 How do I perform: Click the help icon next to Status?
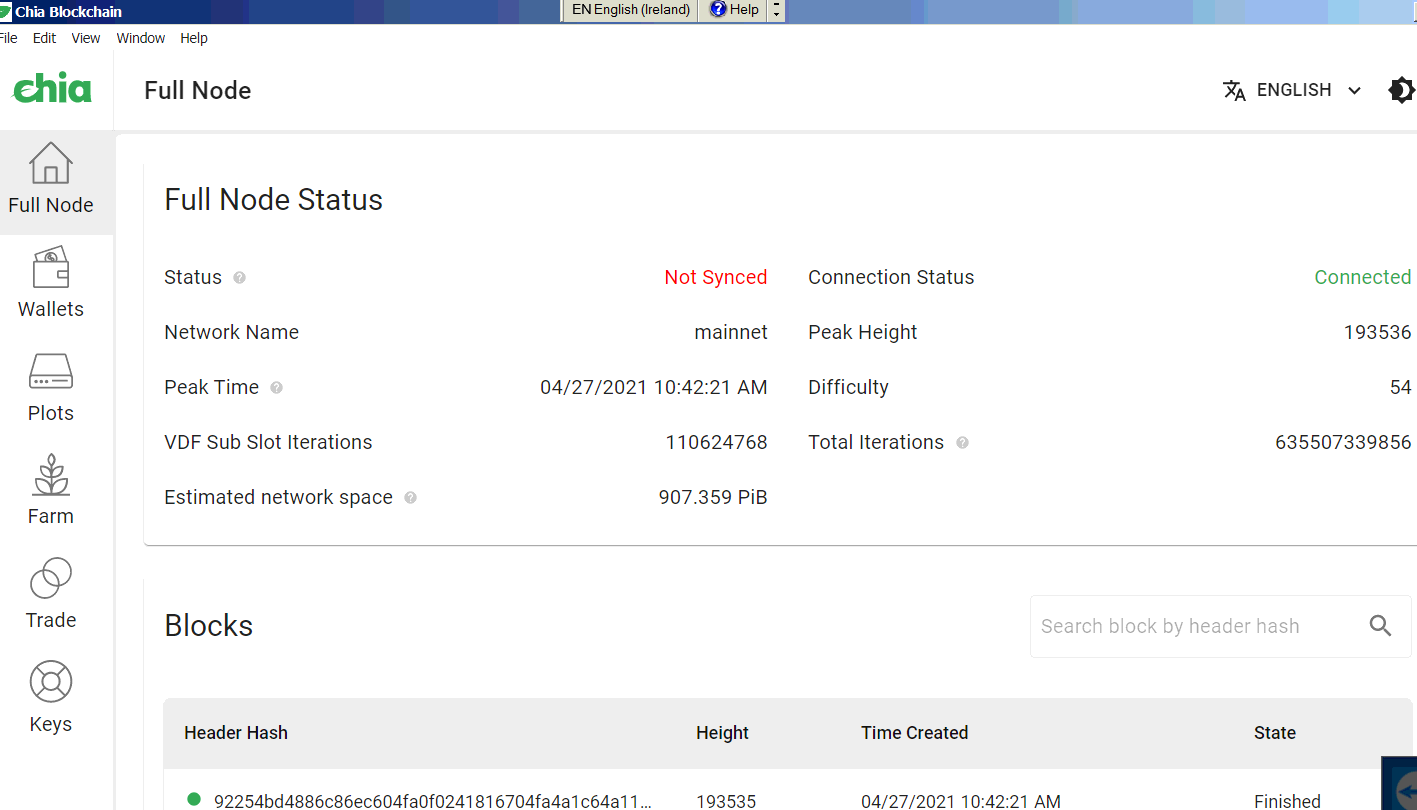pyautogui.click(x=239, y=277)
